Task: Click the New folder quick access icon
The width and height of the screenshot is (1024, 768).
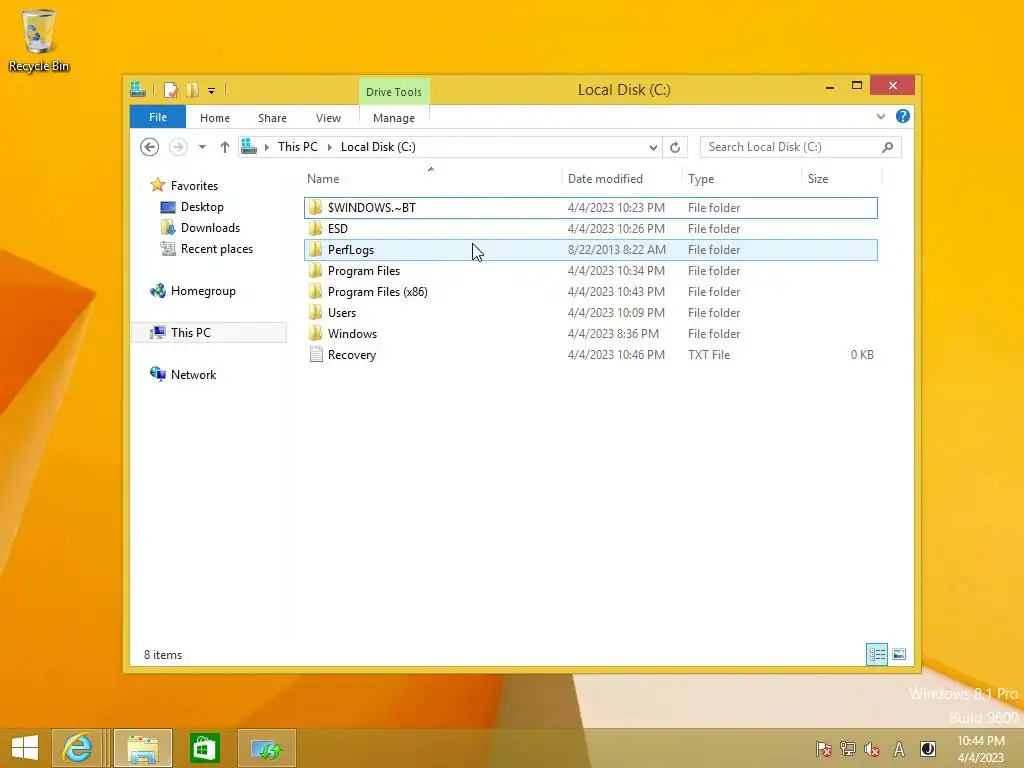Action: click(193, 90)
